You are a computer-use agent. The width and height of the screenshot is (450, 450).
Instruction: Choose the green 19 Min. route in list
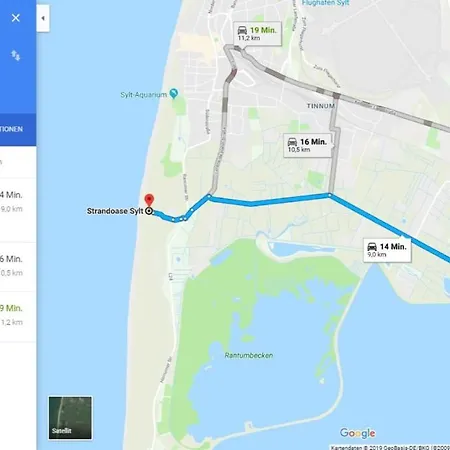(x=18, y=317)
